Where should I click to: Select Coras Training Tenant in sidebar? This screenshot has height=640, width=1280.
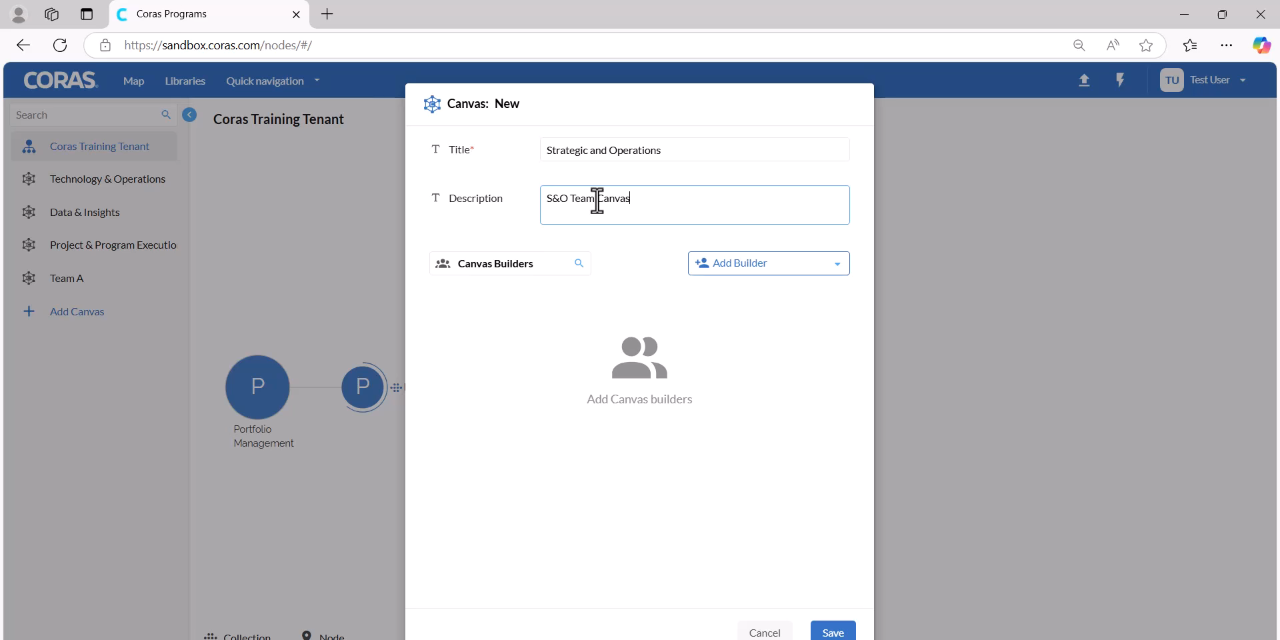94,146
